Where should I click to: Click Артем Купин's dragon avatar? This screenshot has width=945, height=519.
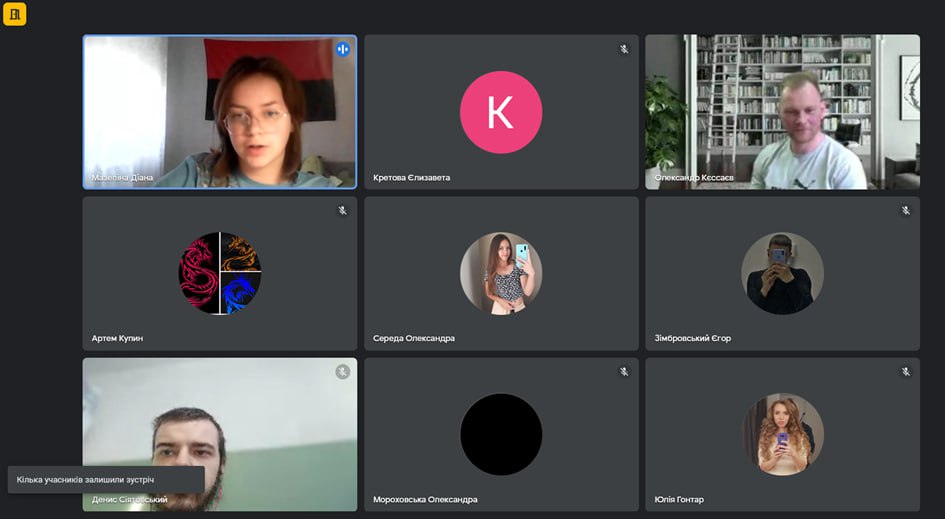click(220, 273)
